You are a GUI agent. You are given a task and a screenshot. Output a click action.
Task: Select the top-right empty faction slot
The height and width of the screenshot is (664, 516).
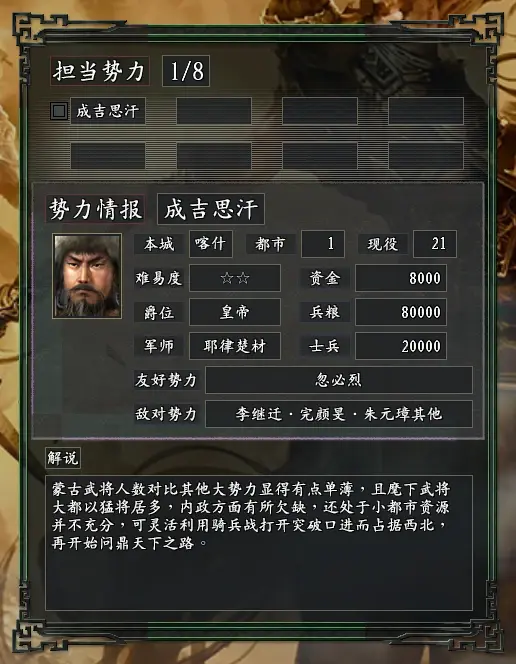click(x=426, y=111)
